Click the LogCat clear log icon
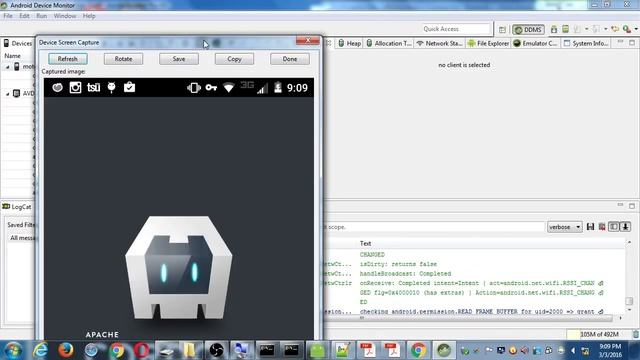The image size is (640, 360). 602,227
